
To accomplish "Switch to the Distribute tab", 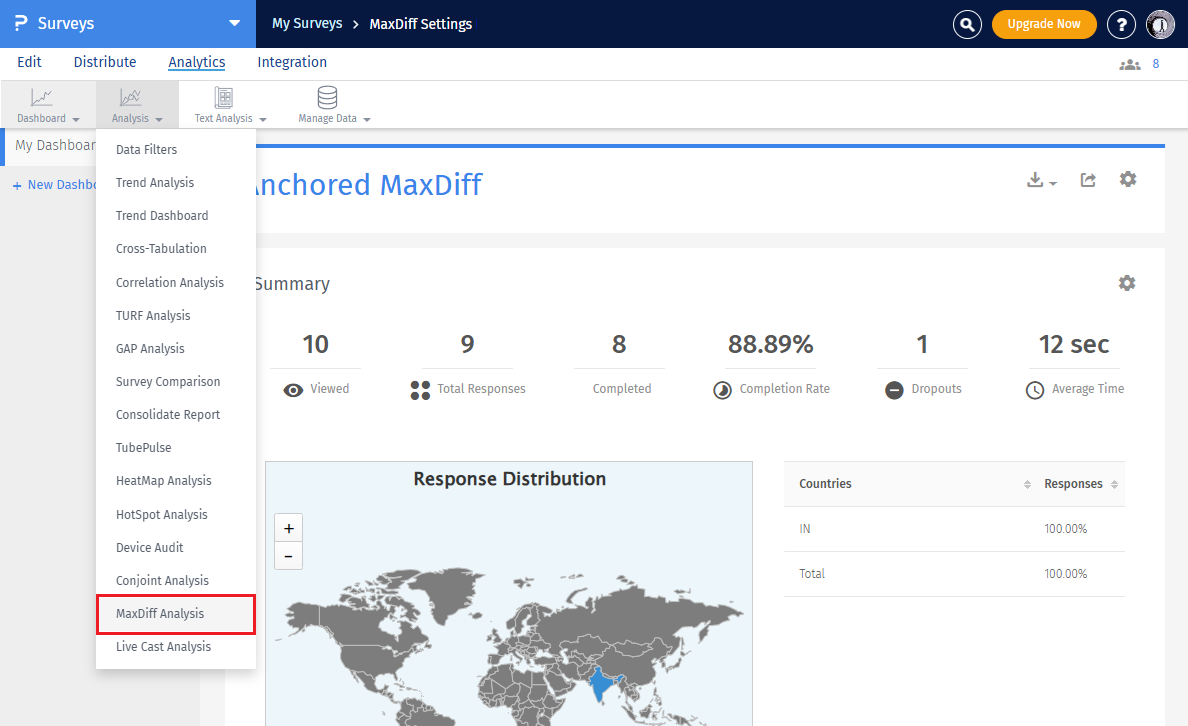I will (105, 62).
